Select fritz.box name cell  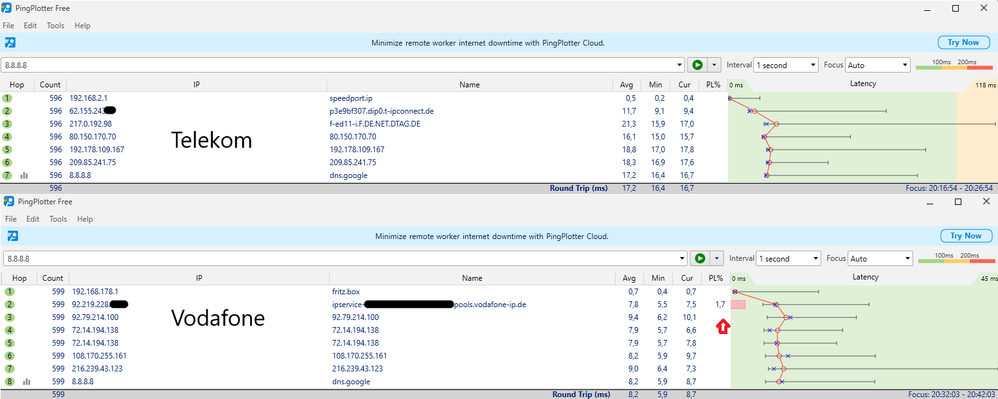point(347,291)
